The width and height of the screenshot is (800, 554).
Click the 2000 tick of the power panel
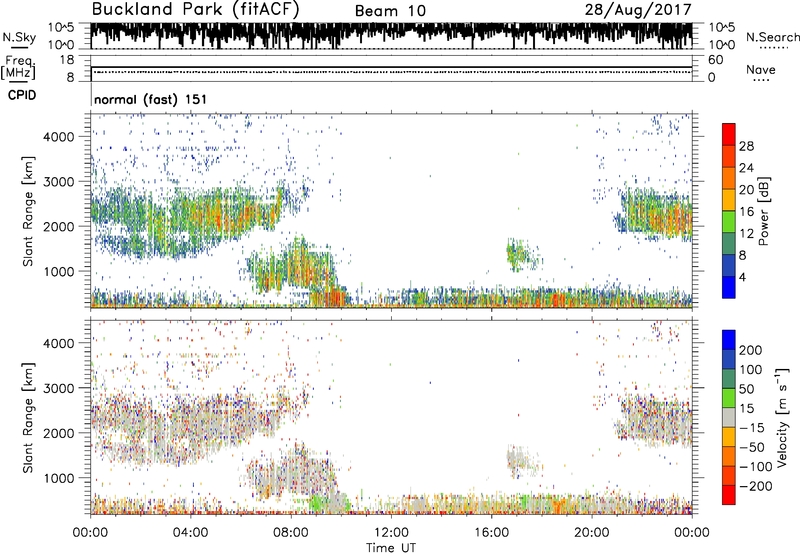click(x=59, y=226)
